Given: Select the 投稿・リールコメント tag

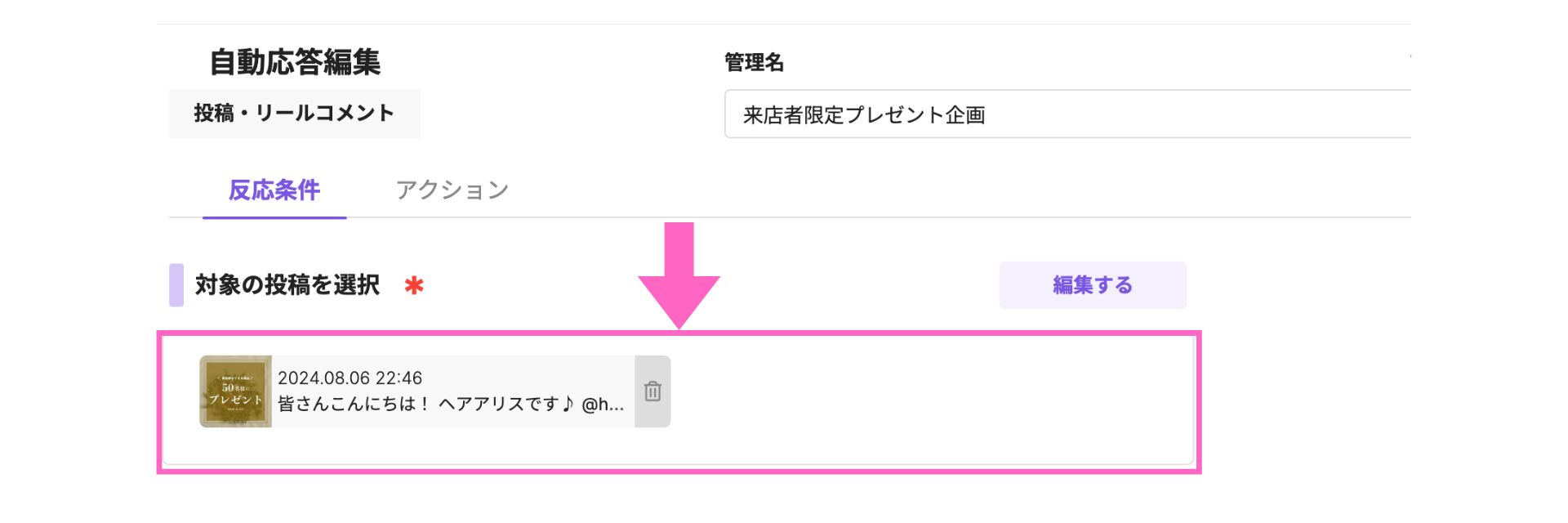Looking at the screenshot, I should (295, 114).
